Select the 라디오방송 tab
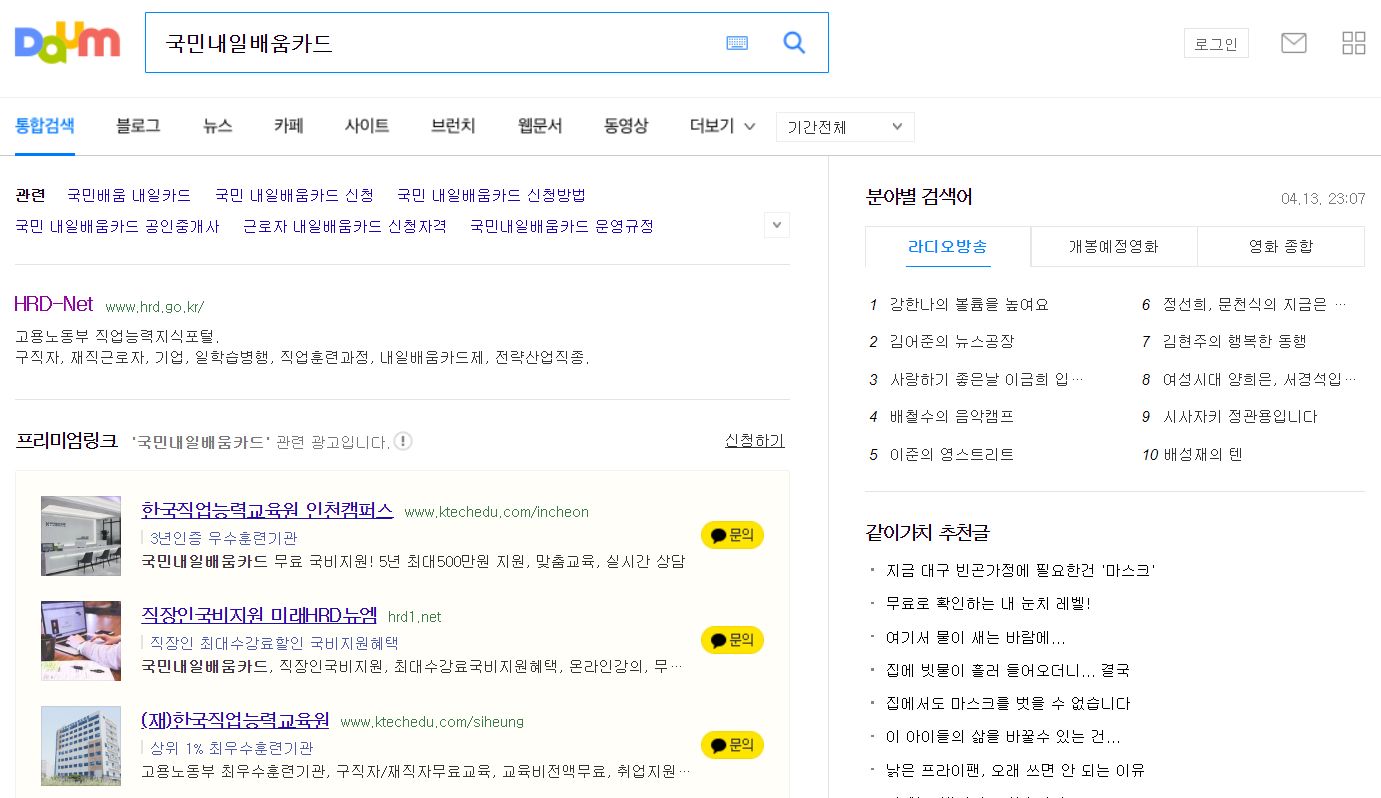 click(x=948, y=246)
